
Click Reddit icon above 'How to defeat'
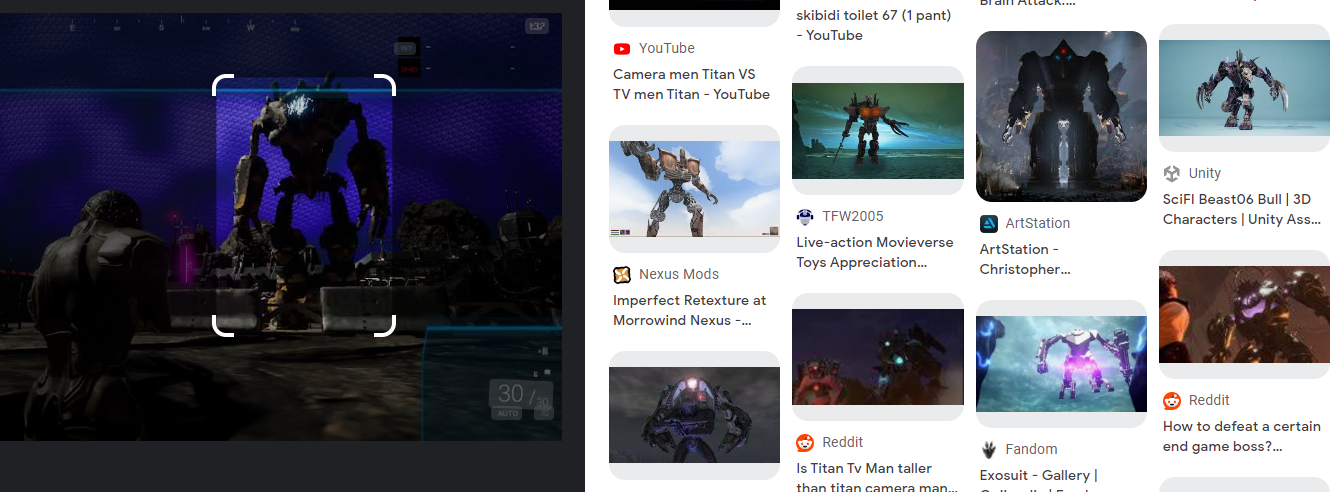[x=1172, y=400]
